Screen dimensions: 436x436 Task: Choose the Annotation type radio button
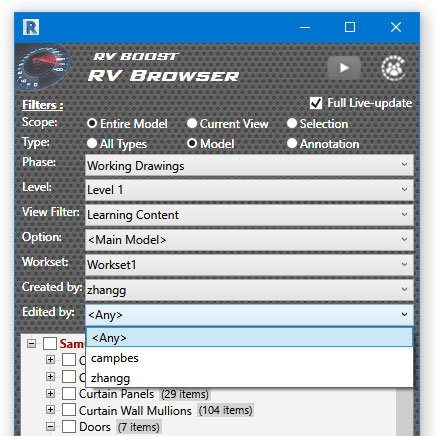pos(292,143)
